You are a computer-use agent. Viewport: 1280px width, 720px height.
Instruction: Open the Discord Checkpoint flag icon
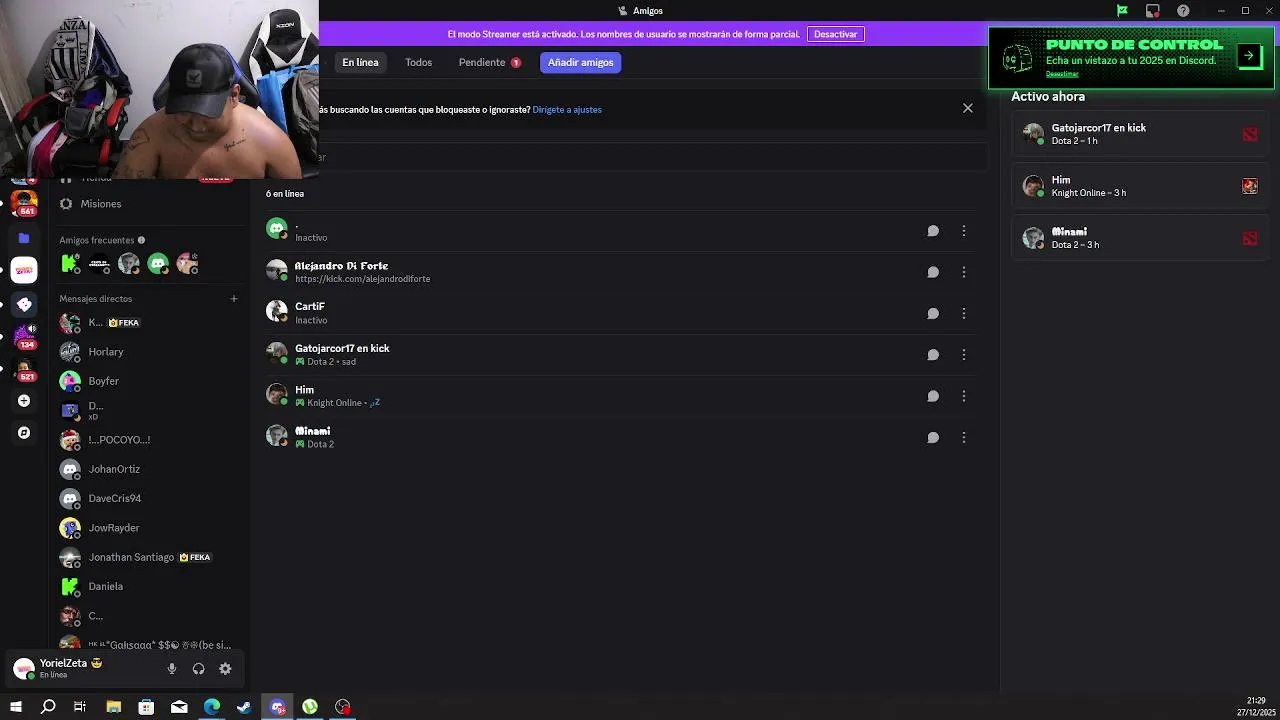tap(1122, 11)
